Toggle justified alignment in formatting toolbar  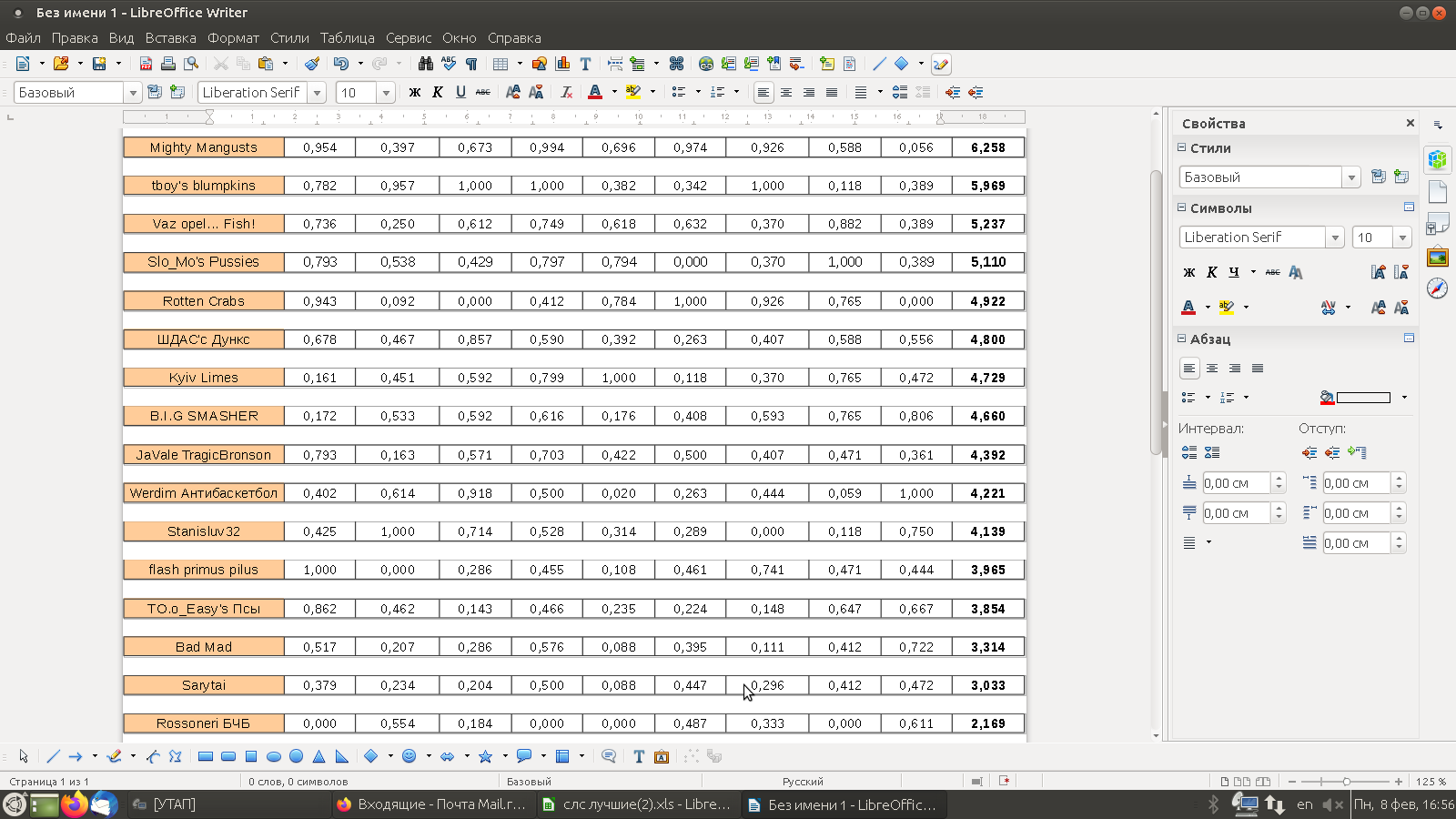(x=832, y=92)
